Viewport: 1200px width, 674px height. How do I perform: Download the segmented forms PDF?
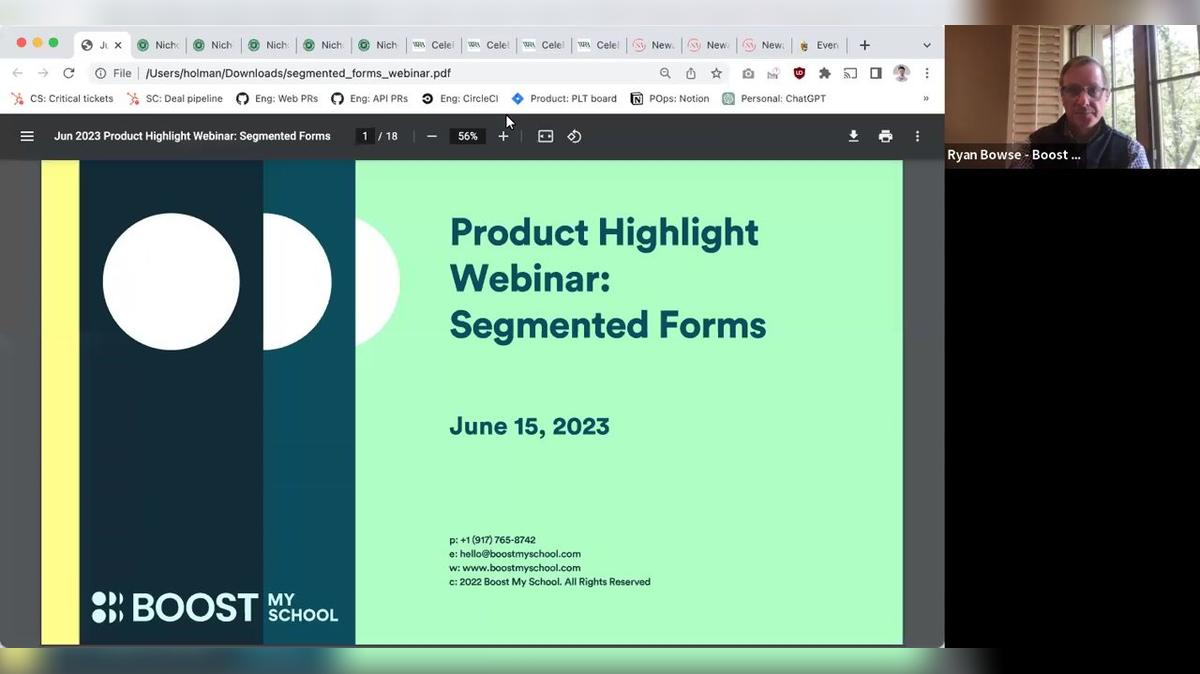[854, 136]
